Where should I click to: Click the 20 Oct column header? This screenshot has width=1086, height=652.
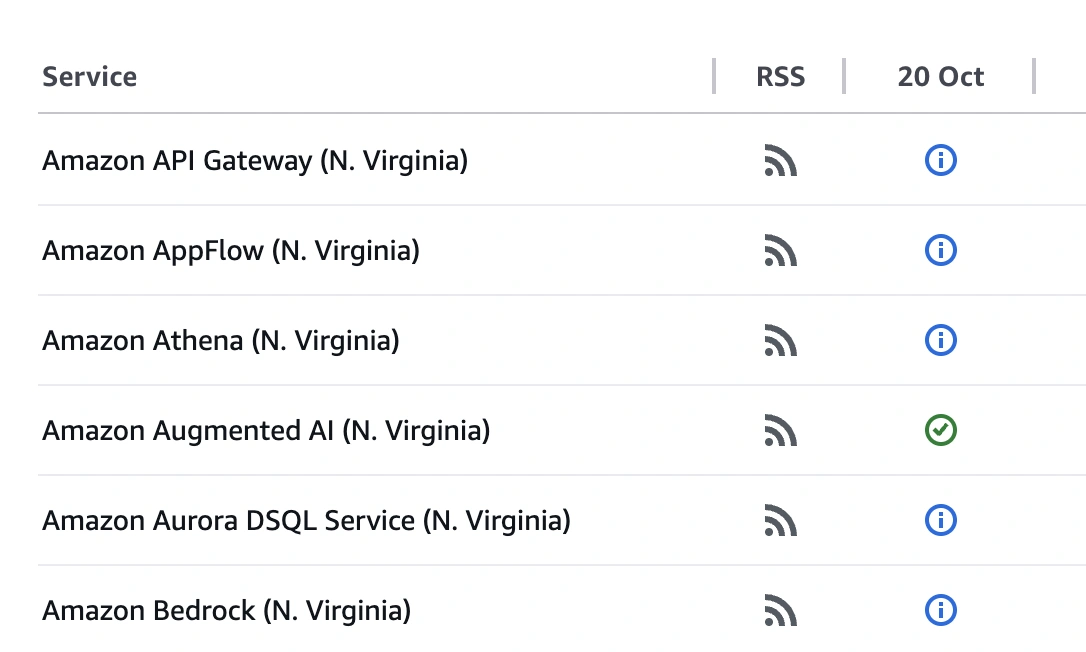click(x=939, y=76)
